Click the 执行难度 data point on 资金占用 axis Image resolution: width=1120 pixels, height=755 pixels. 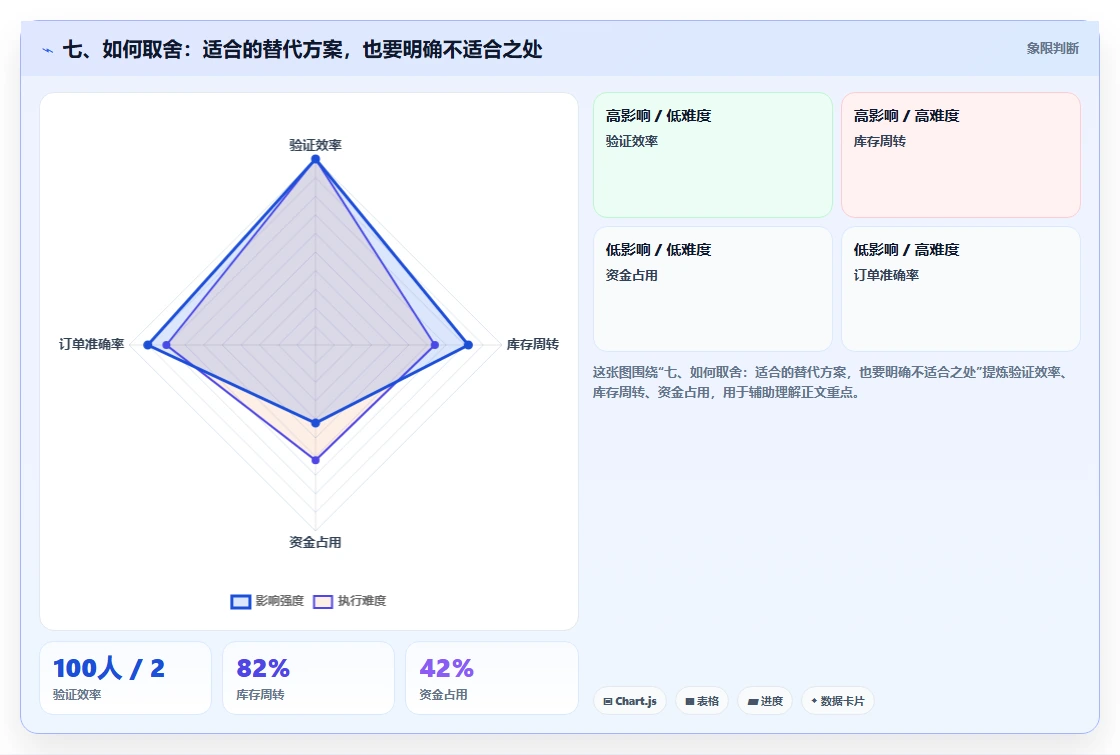click(x=316, y=460)
